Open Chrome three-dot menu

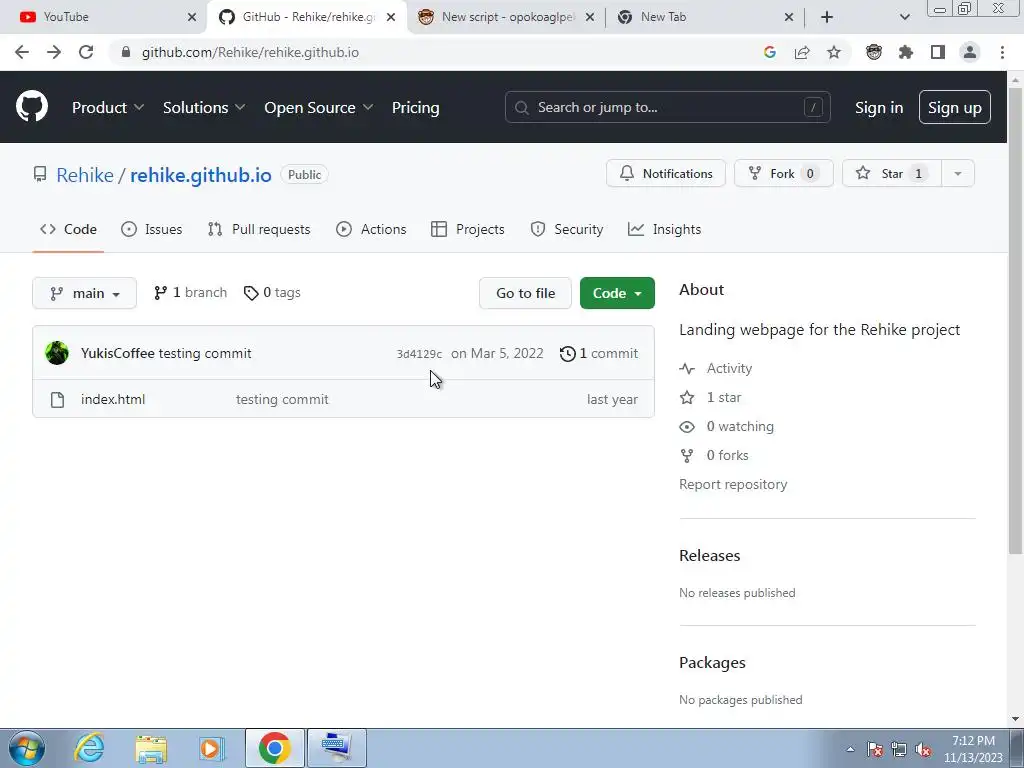point(1002,52)
